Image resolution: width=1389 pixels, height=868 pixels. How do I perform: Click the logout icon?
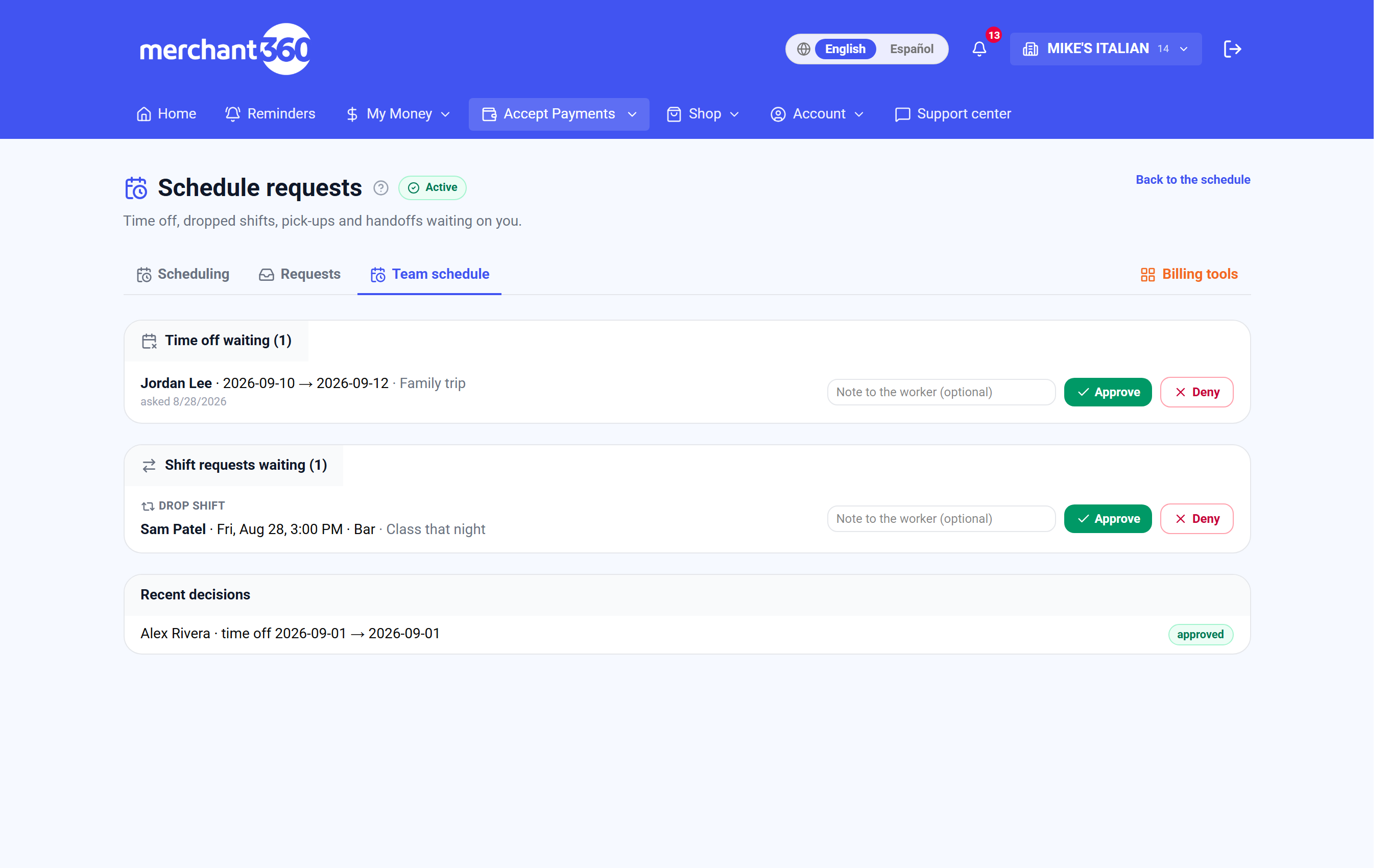point(1232,50)
